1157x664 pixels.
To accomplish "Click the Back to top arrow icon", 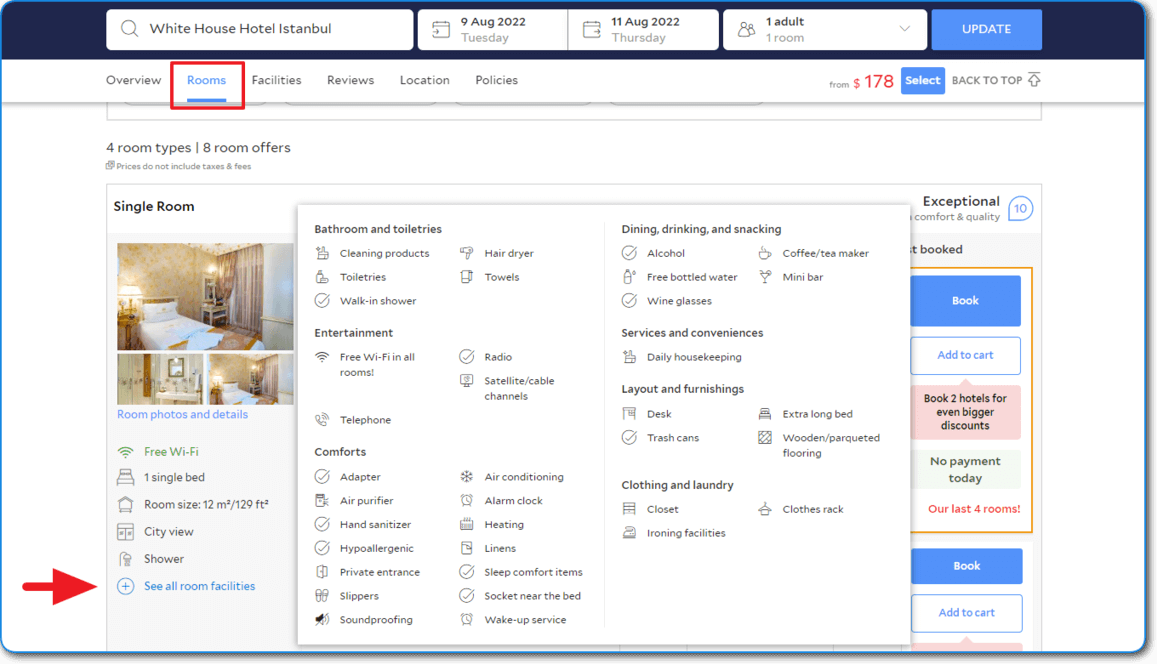I will (1035, 80).
